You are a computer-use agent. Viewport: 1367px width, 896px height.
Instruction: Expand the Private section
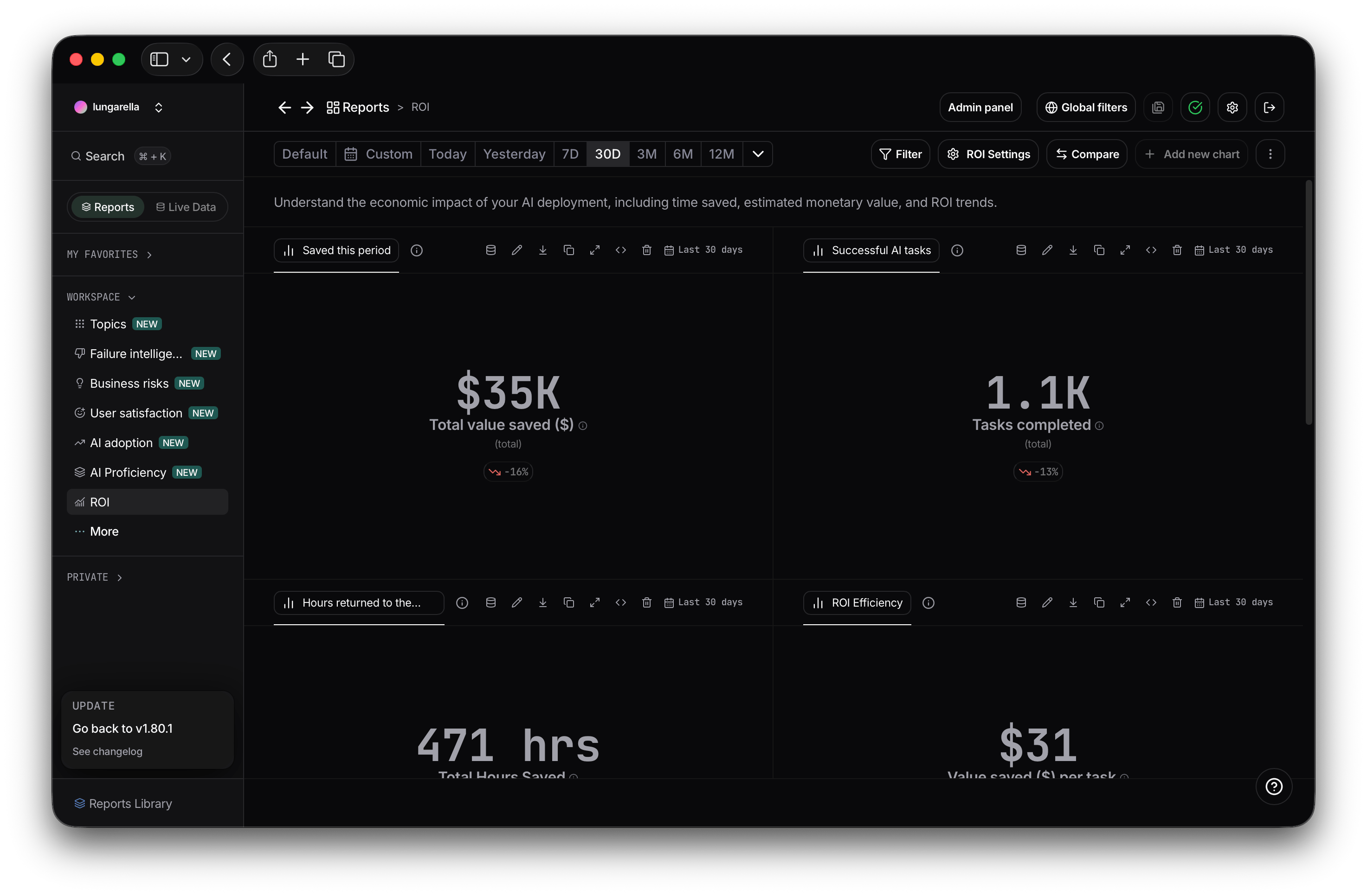(x=95, y=577)
